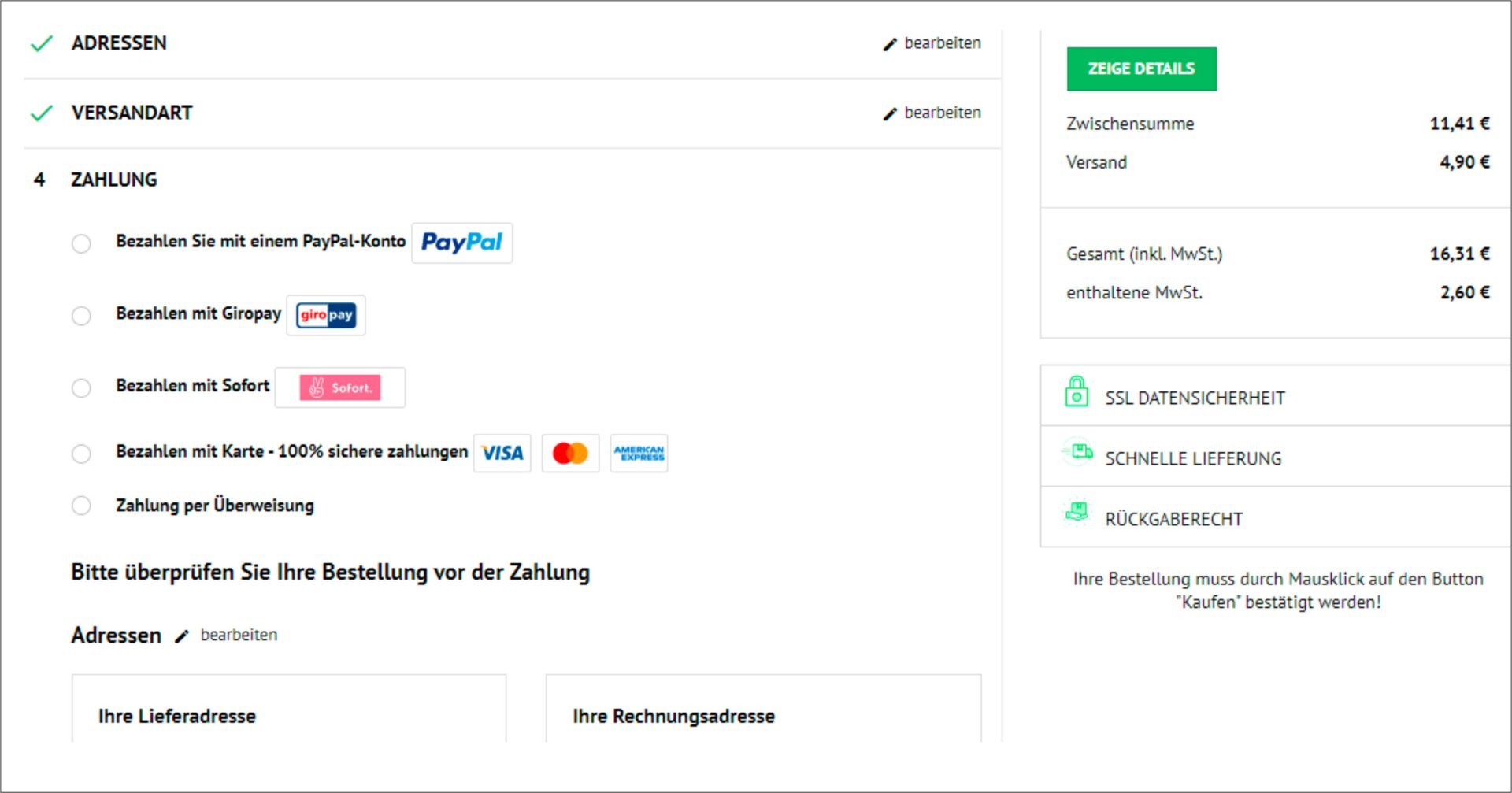
Task: Click the PayPal logo icon
Action: click(x=461, y=243)
